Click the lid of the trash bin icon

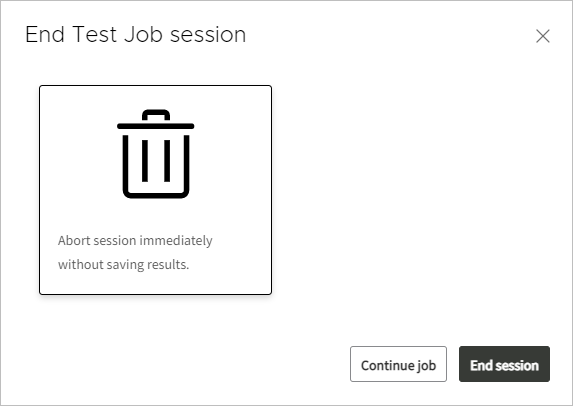coord(156,119)
